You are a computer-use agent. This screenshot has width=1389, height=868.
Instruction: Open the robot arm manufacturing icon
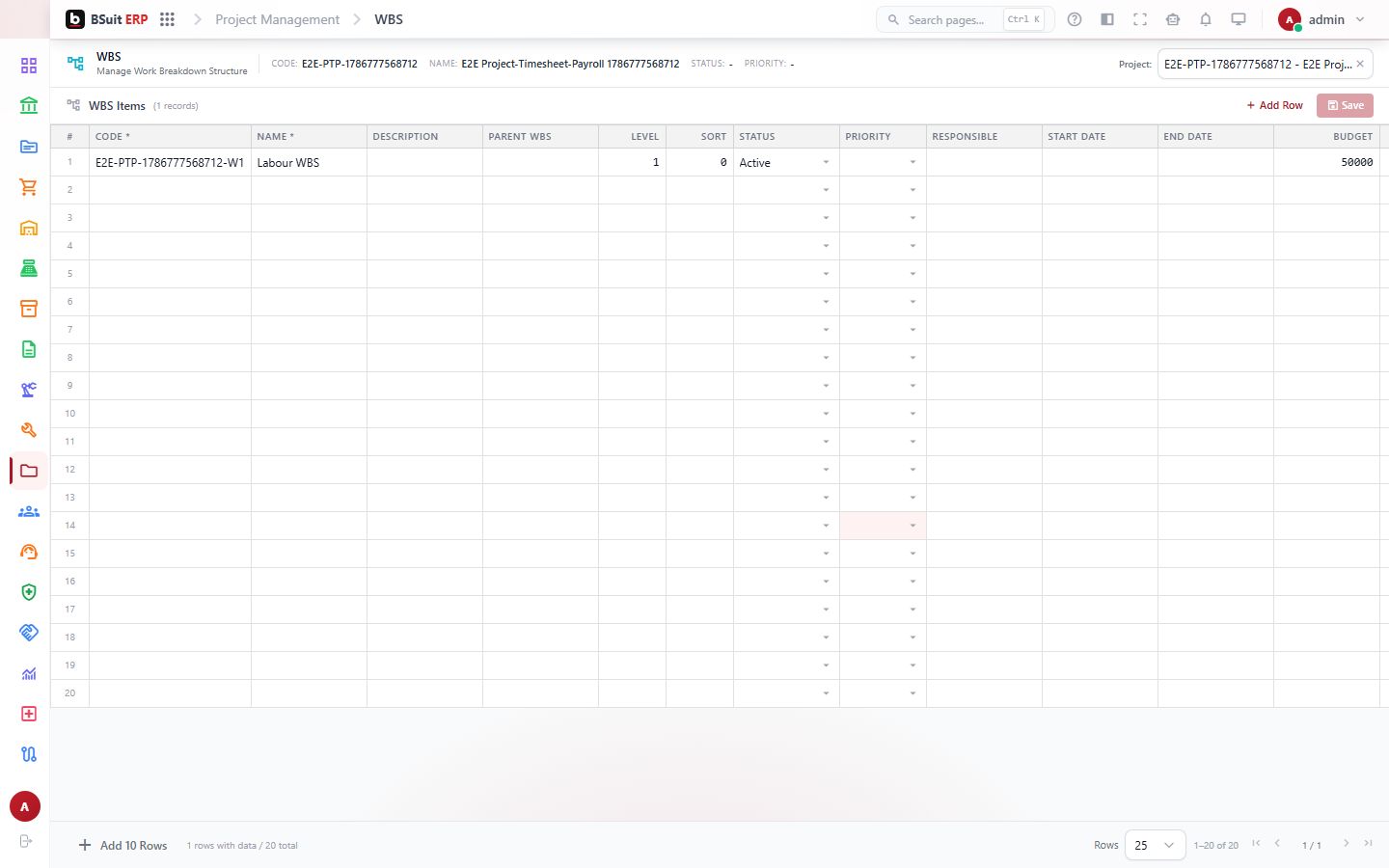[x=29, y=390]
